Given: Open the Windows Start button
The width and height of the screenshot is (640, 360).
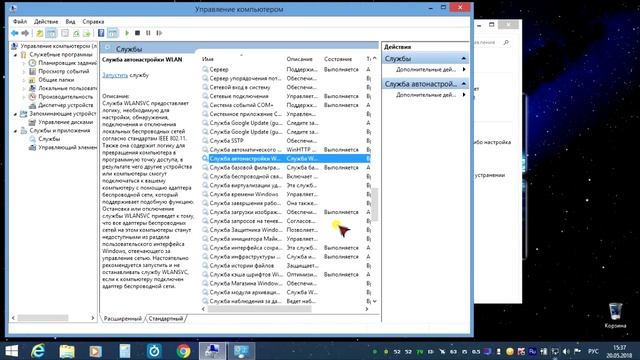Looking at the screenshot, I should 11,351.
